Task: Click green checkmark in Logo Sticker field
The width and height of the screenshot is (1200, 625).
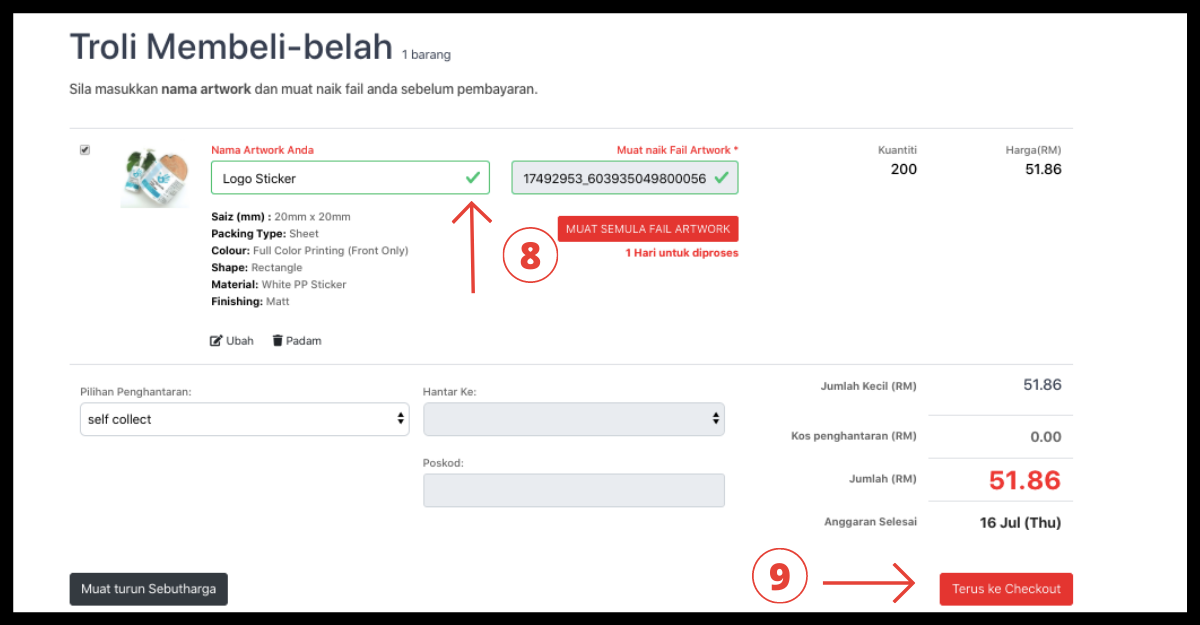Action: click(x=473, y=178)
